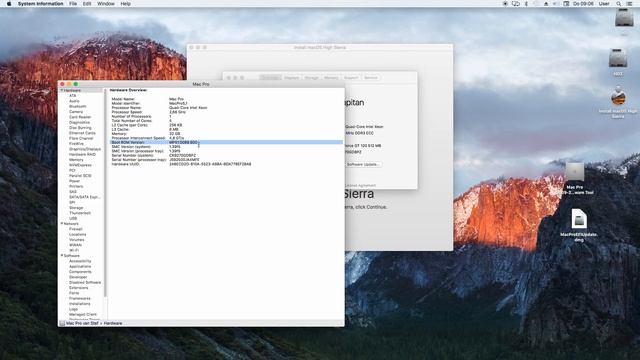The height and width of the screenshot is (360, 640).
Task: Select Graphics/Displays in the sidebar
Action: coord(85,149)
